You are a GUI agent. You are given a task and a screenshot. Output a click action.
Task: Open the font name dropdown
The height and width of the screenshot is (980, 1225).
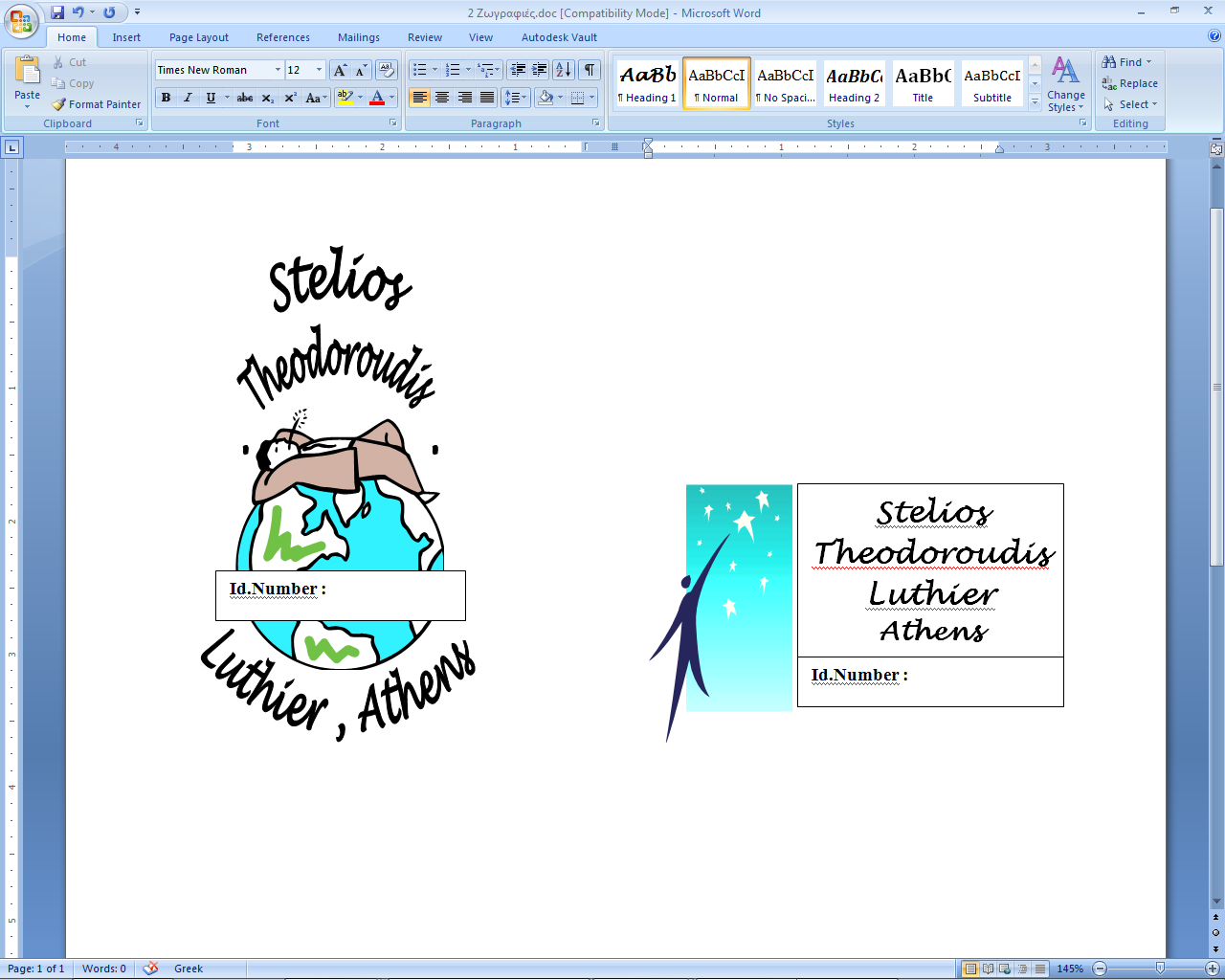pyautogui.click(x=278, y=70)
